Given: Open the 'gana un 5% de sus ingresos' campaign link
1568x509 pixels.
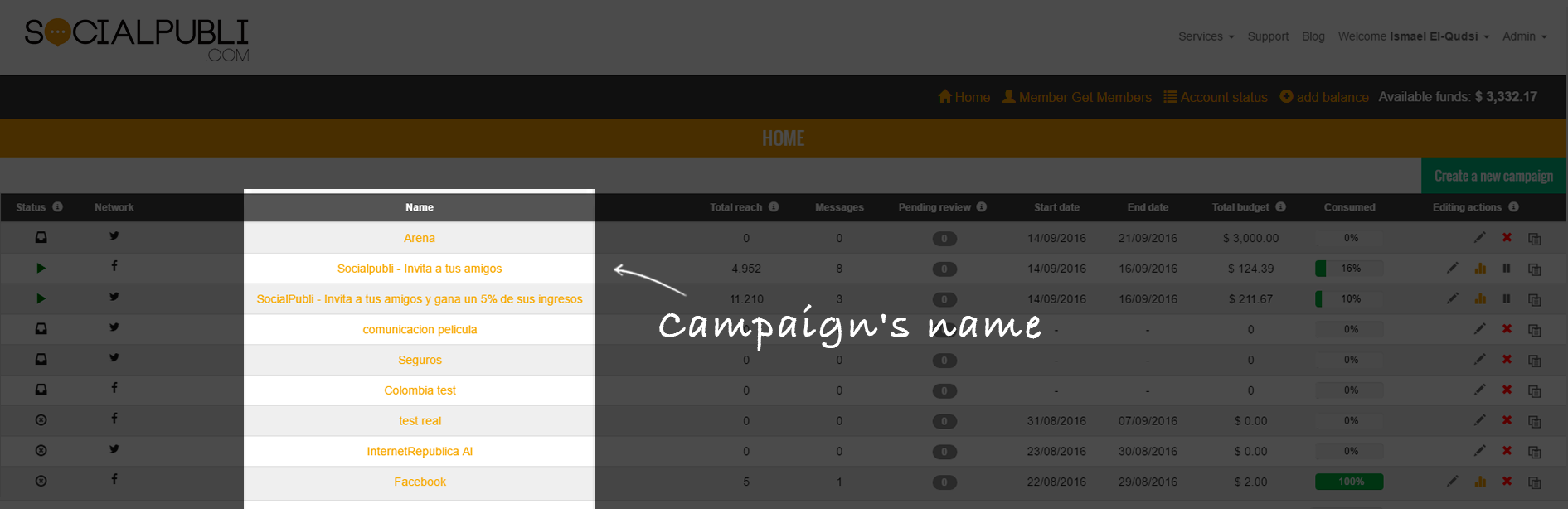Looking at the screenshot, I should pos(420,299).
